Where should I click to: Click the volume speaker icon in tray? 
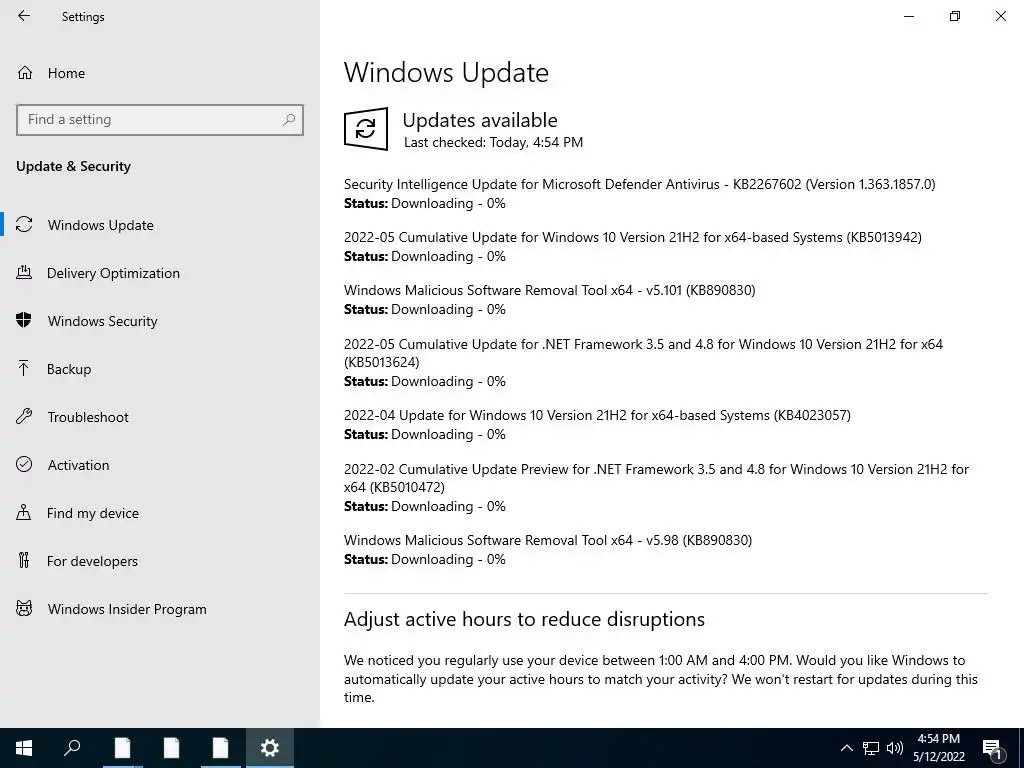[x=895, y=748]
